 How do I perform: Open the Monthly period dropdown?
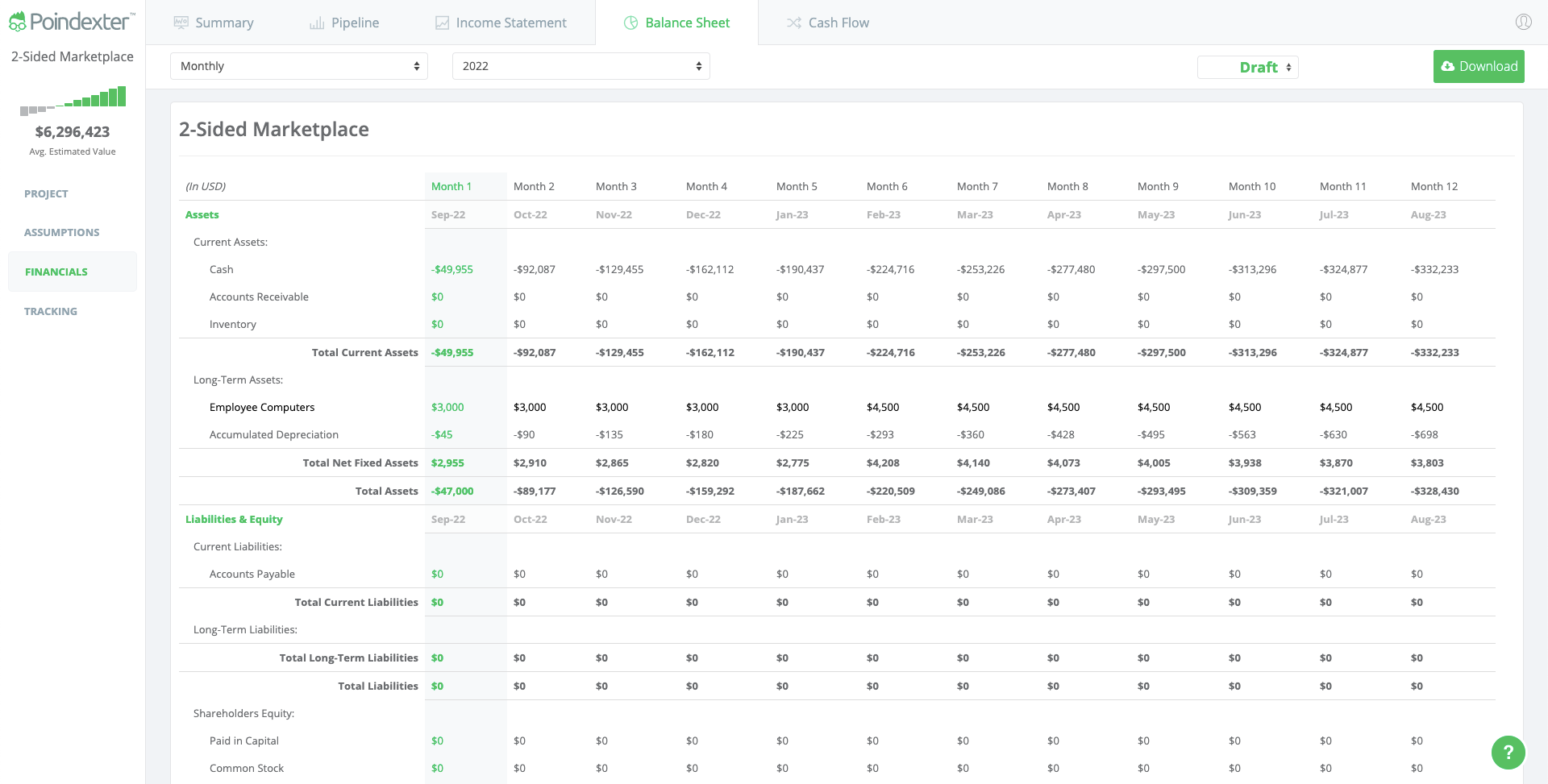(299, 66)
